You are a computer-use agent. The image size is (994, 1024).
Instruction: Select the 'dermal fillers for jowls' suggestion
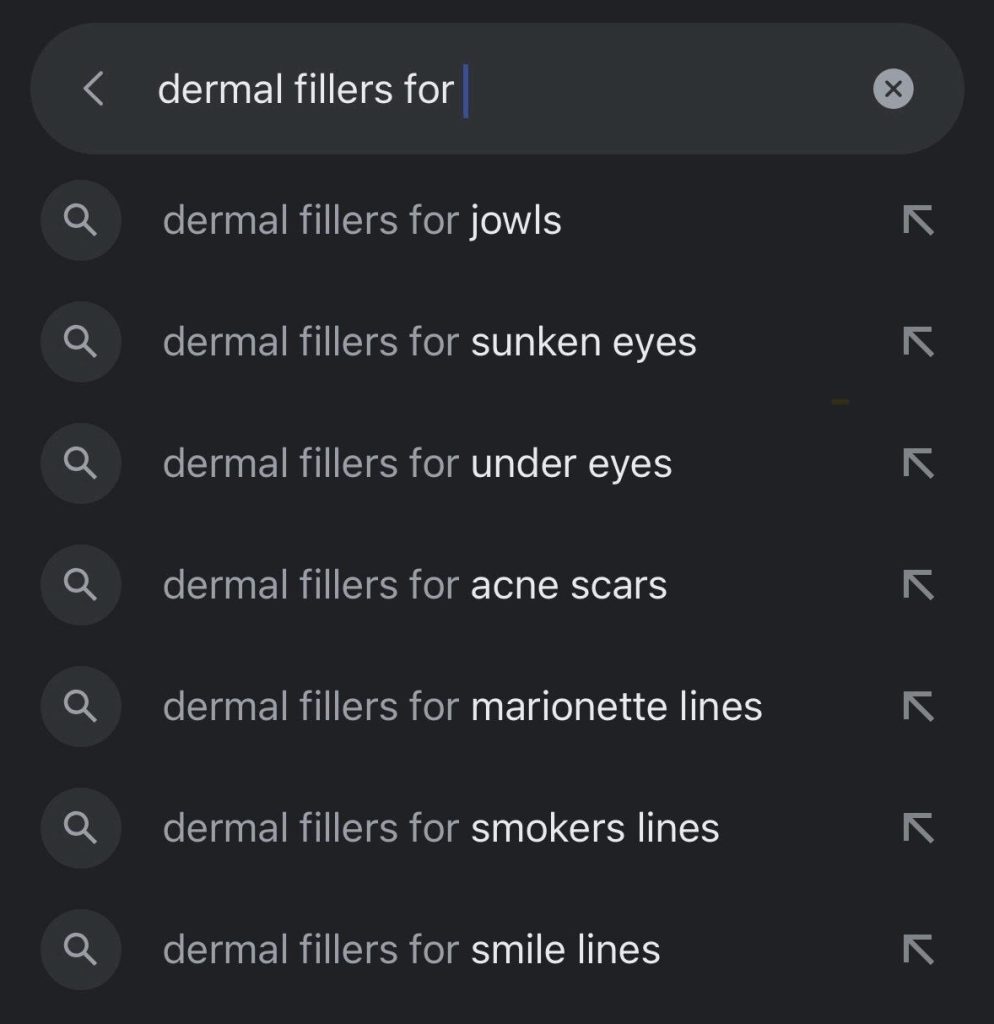click(x=362, y=220)
